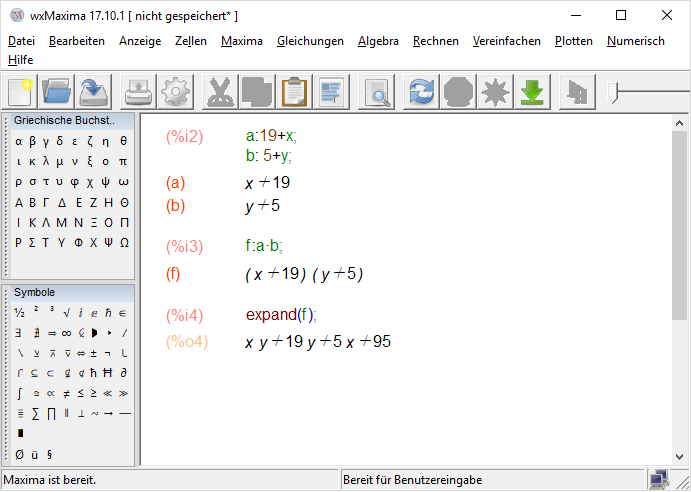Screen dimensions: 691x492
Task: Insert Greek letter alpha from palette
Action: pos(19,141)
